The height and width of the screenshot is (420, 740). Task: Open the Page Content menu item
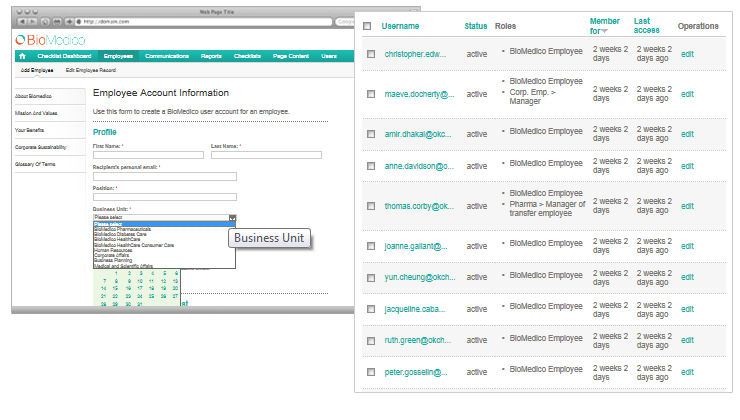click(291, 56)
